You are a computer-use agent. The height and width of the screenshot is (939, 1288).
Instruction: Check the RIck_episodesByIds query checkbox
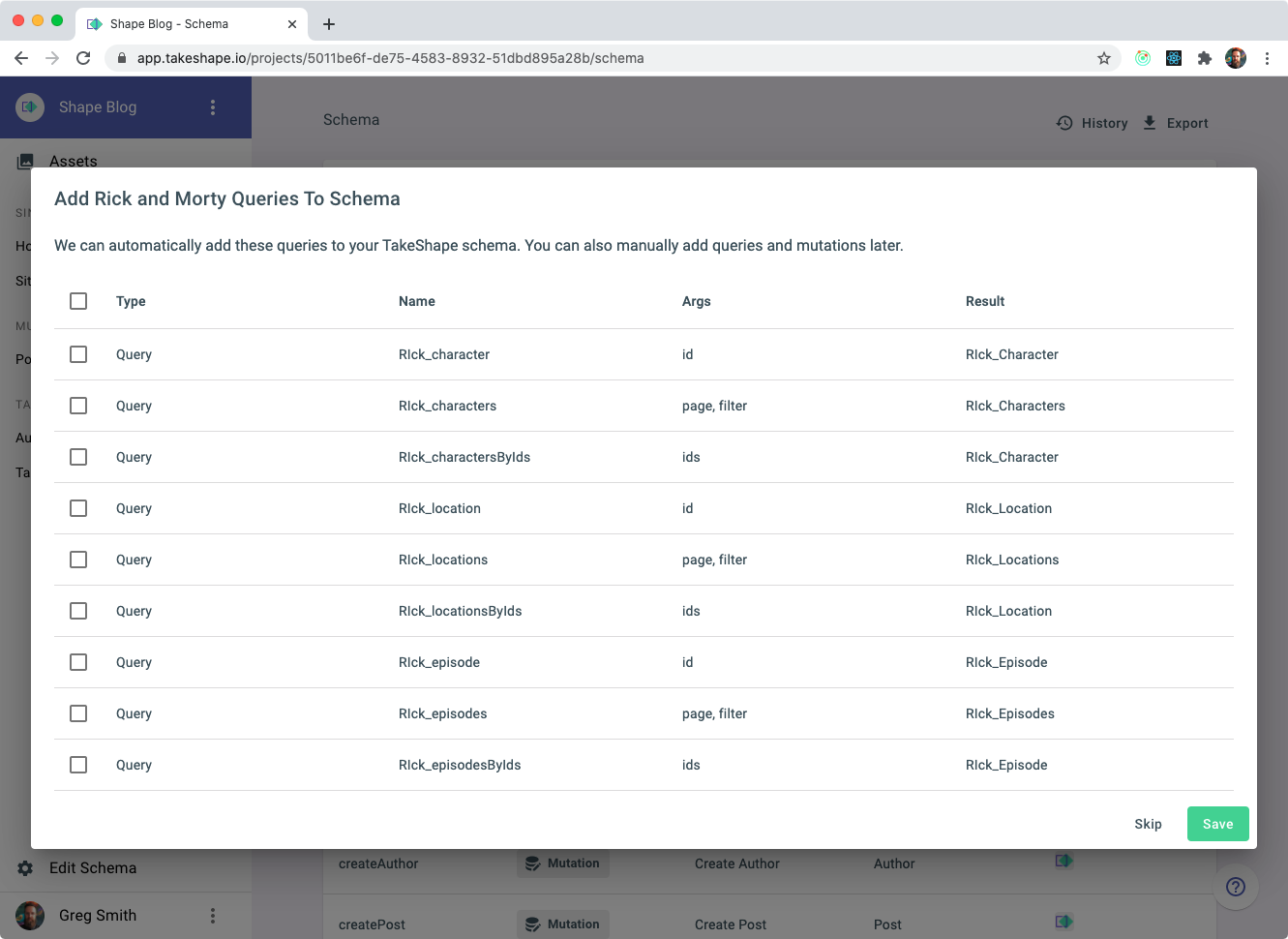(78, 765)
